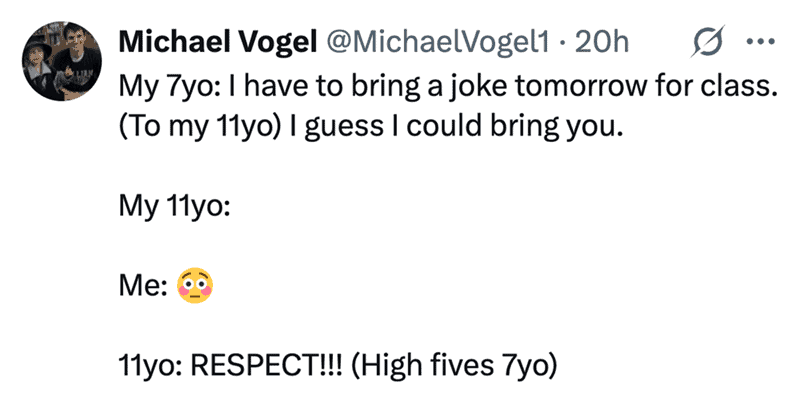Image resolution: width=800 pixels, height=402 pixels.
Task: Open the three-dot More options menu
Action: (761, 42)
